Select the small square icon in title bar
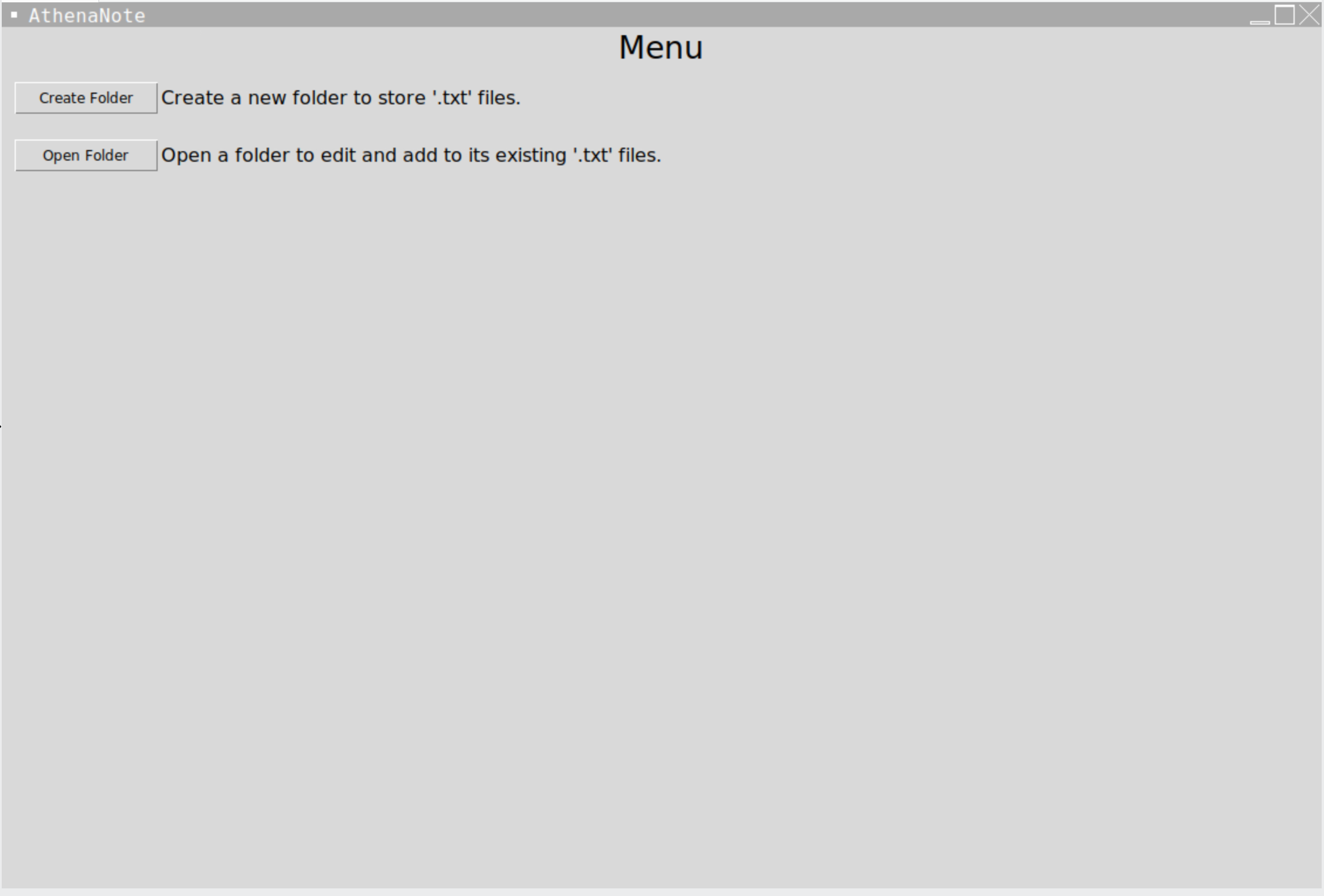Viewport: 1324px width, 896px height. 15,15
